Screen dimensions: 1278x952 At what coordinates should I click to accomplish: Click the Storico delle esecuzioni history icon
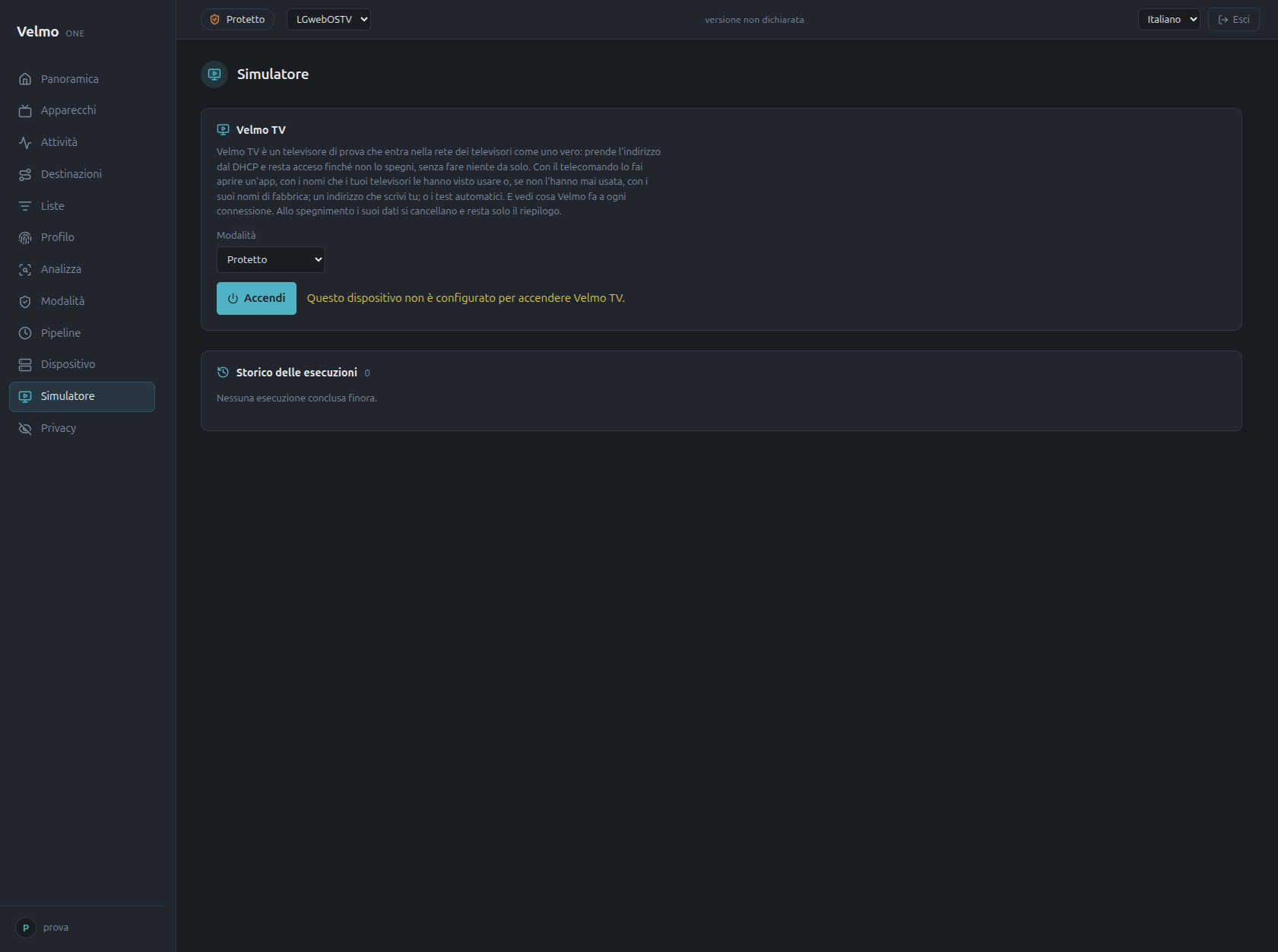coord(223,373)
